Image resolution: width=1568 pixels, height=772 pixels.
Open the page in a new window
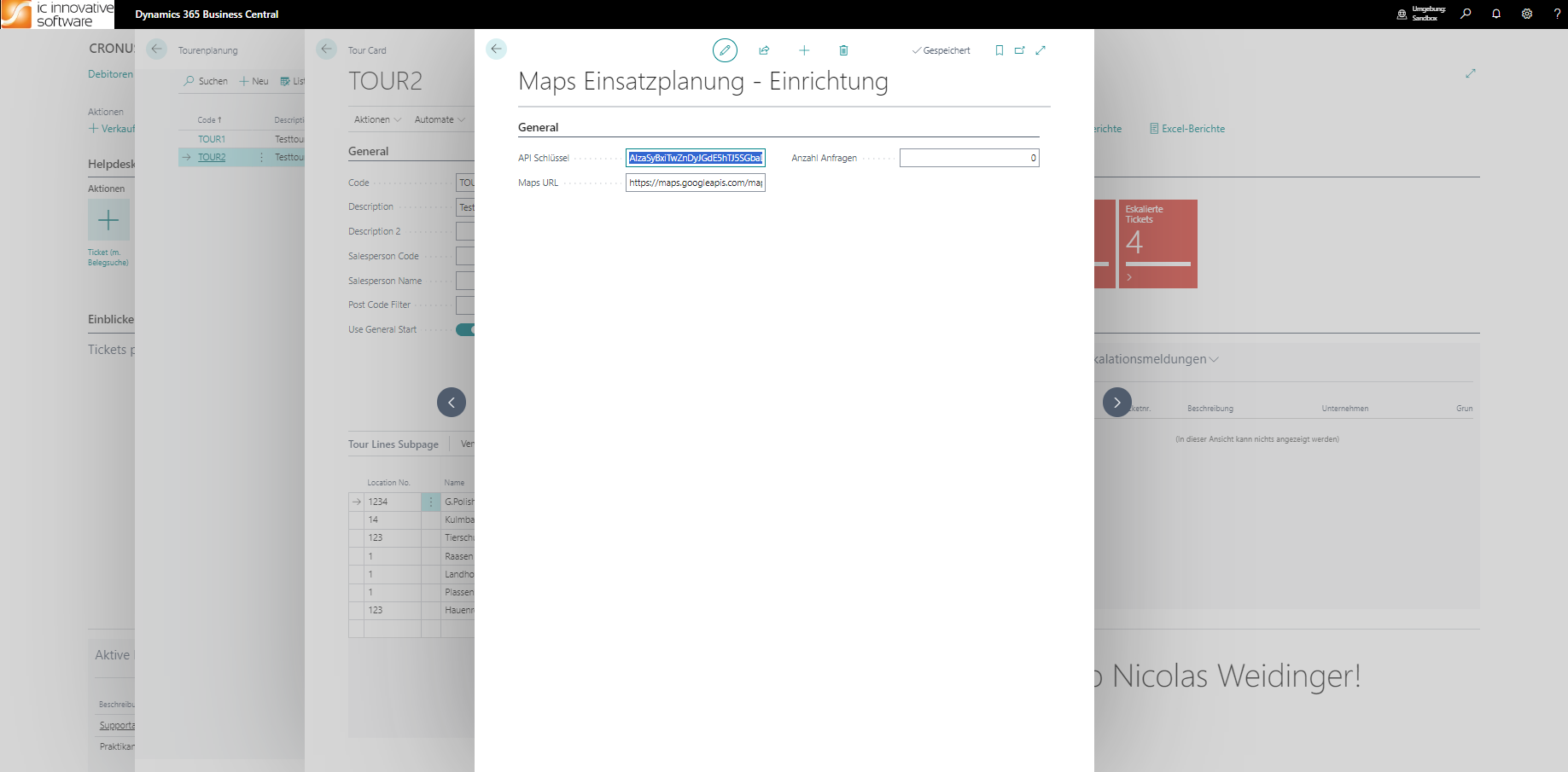coord(1019,50)
